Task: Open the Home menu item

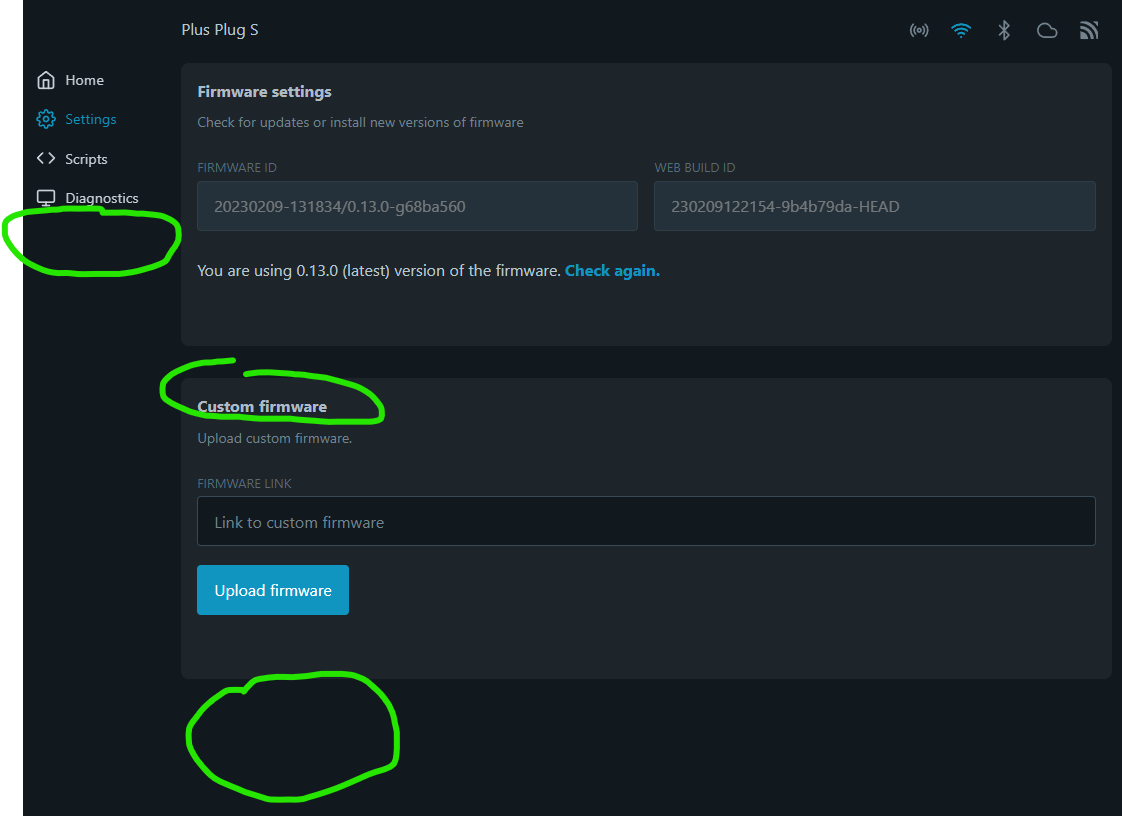Action: 84,80
